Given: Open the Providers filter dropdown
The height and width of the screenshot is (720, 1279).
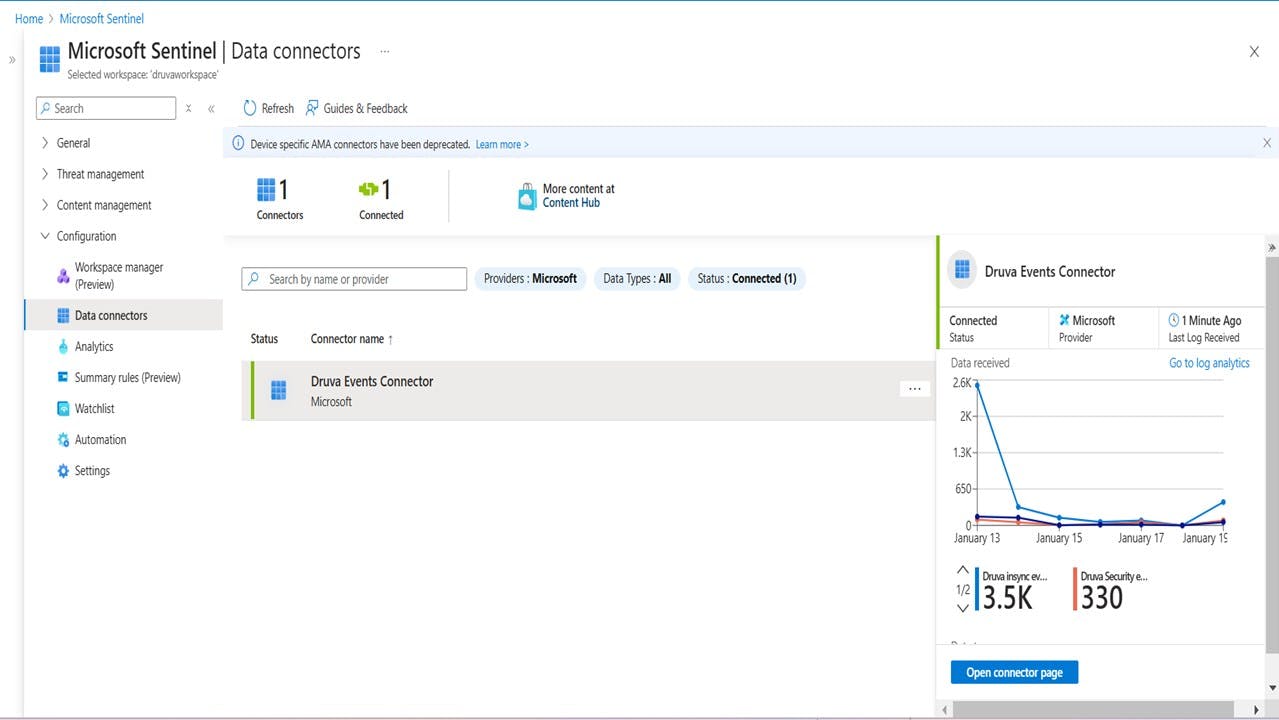Looking at the screenshot, I should [x=530, y=279].
